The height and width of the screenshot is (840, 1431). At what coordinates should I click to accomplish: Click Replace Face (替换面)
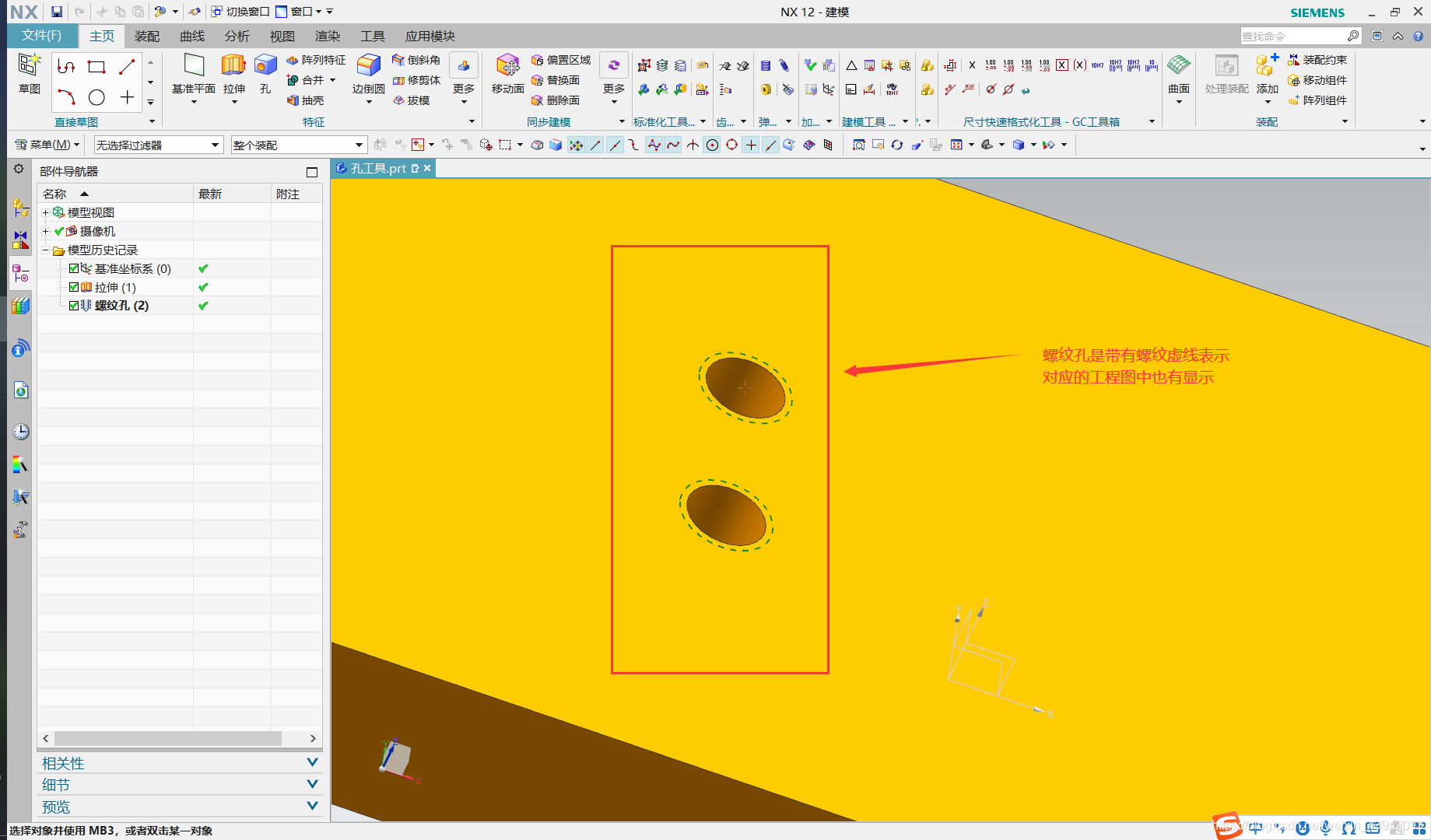556,80
